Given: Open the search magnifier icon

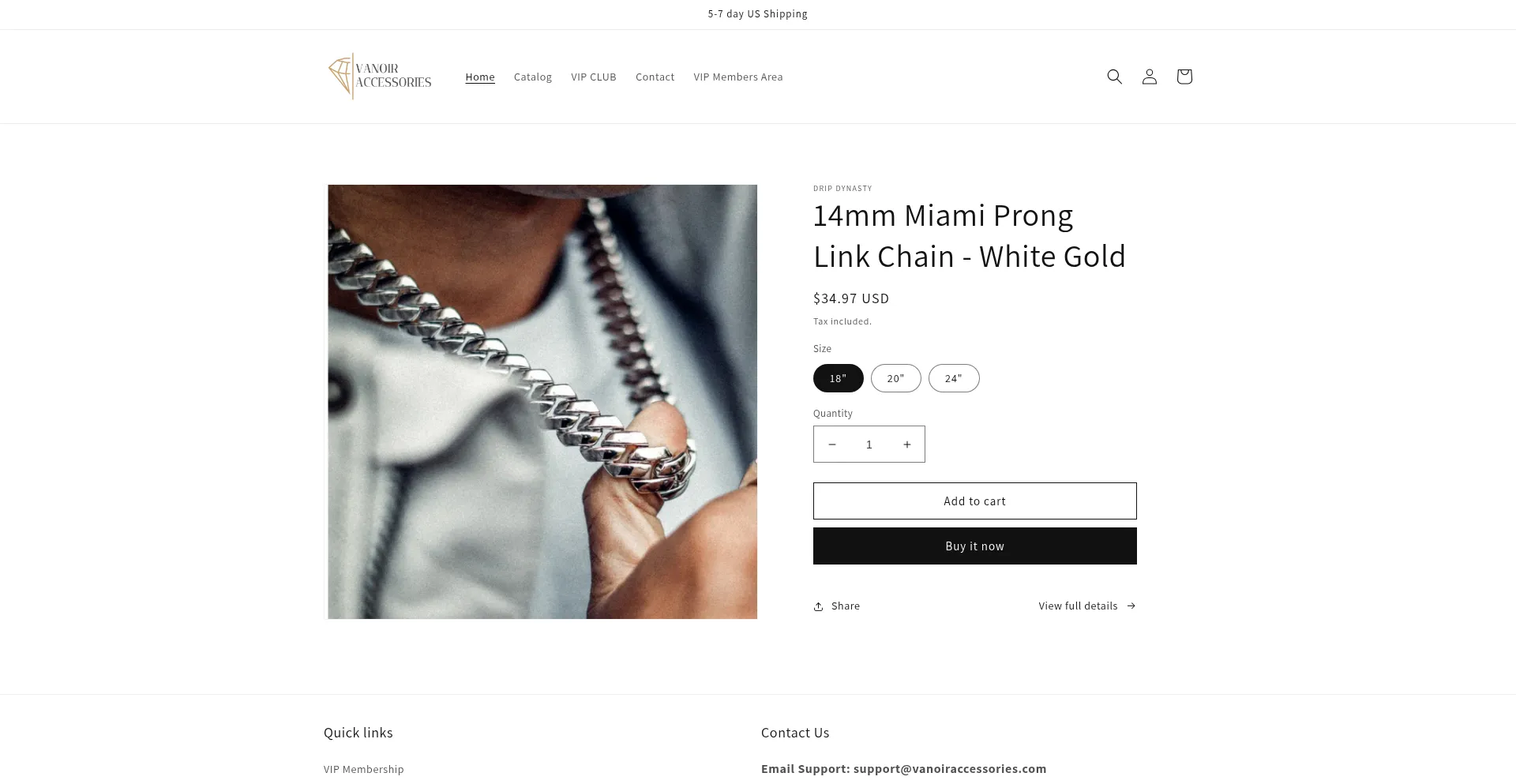Looking at the screenshot, I should point(1114,77).
